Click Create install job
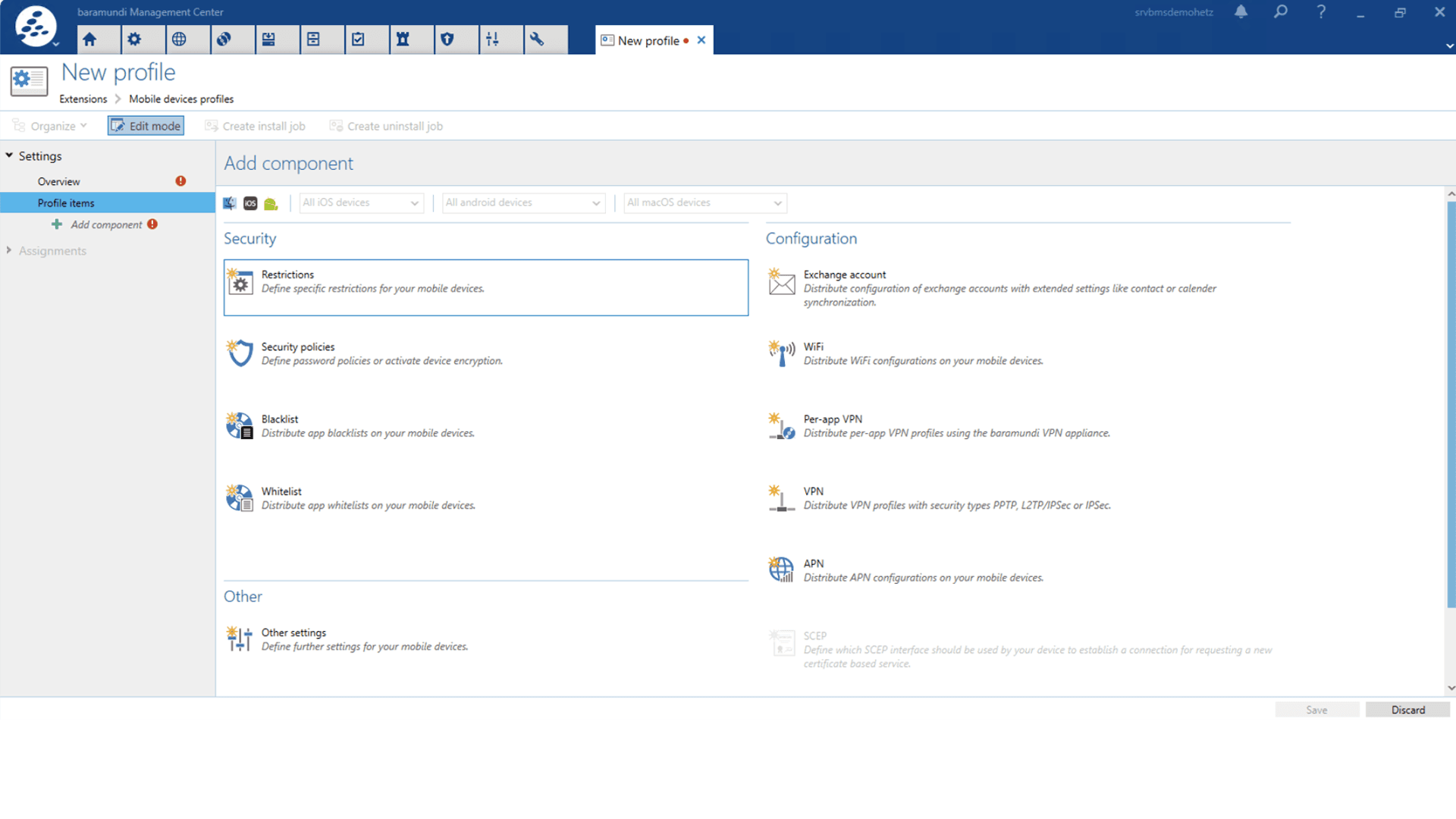 [x=256, y=126]
